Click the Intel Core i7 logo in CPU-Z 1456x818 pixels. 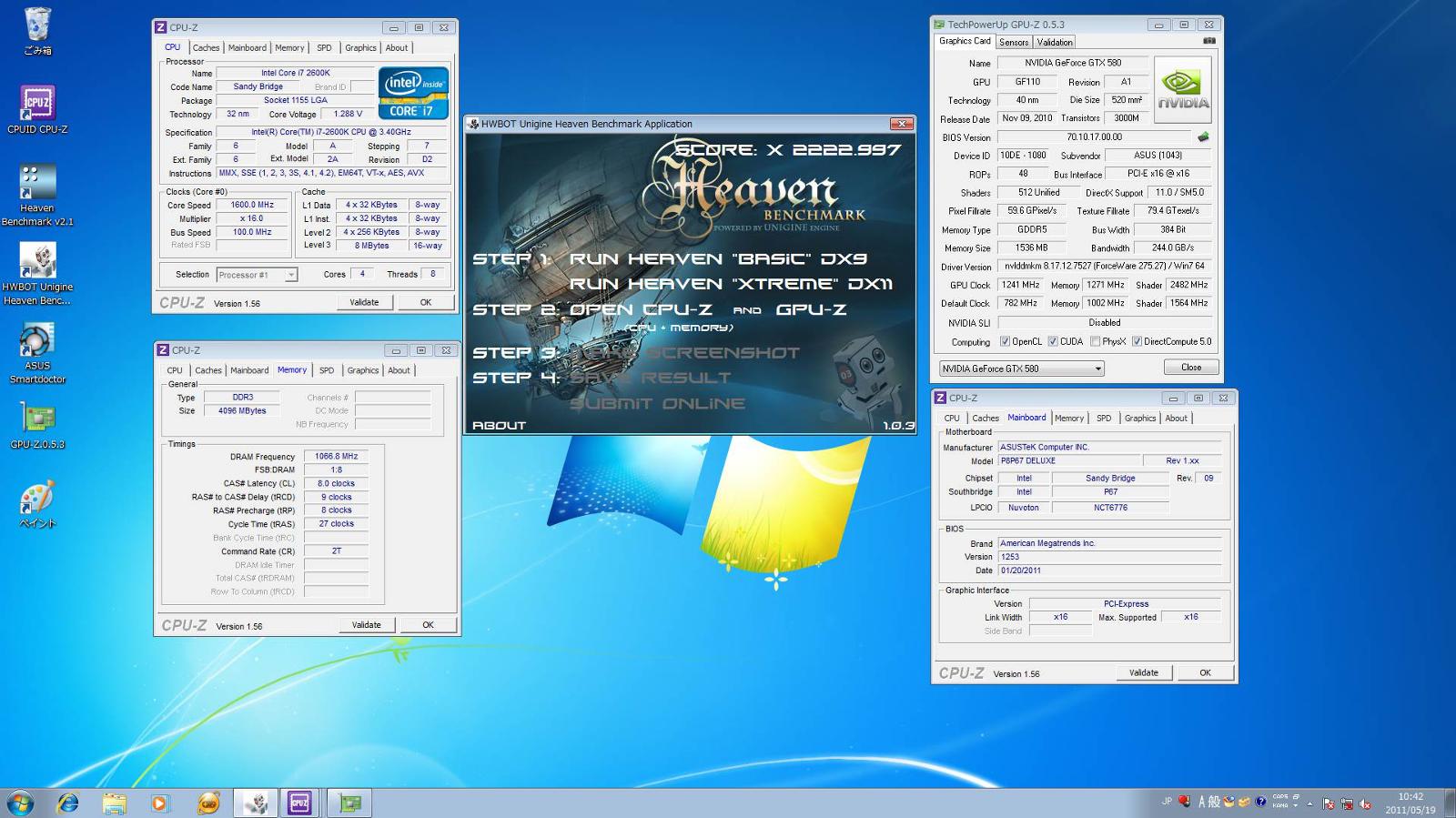(414, 94)
